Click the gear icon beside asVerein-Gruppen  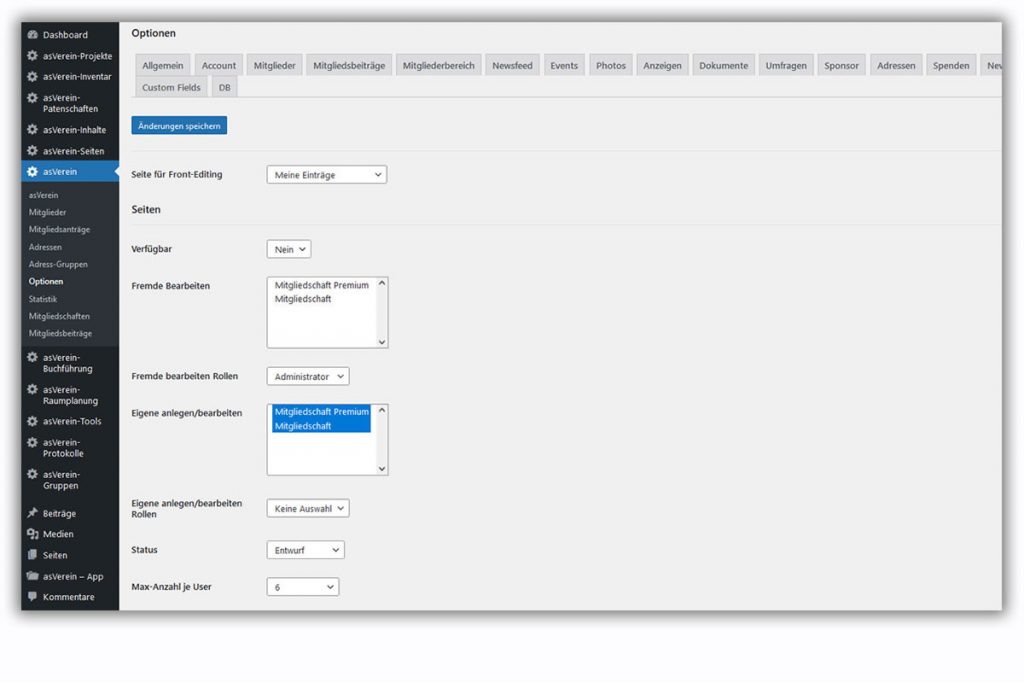pyautogui.click(x=33, y=474)
